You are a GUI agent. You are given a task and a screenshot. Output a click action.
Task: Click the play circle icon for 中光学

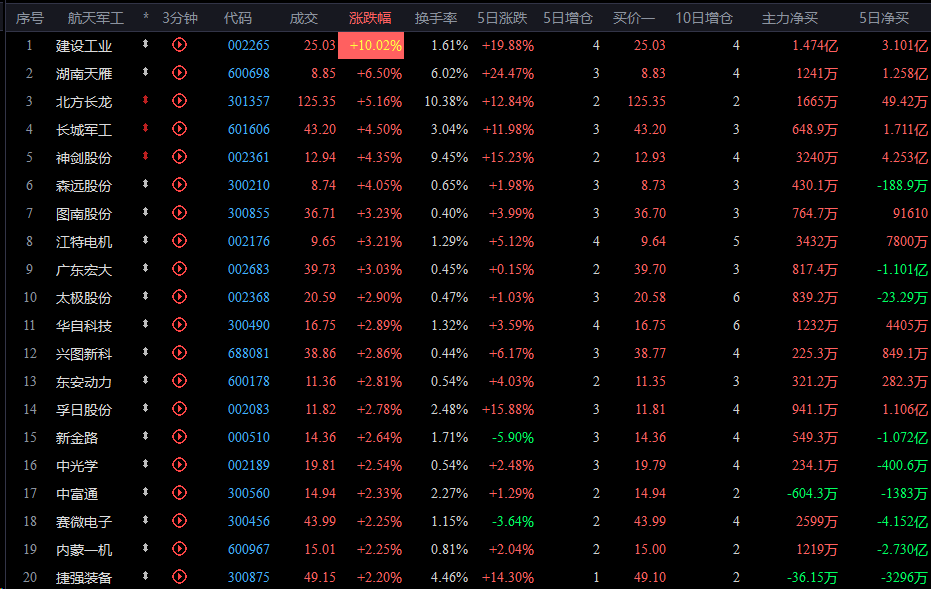point(179,465)
